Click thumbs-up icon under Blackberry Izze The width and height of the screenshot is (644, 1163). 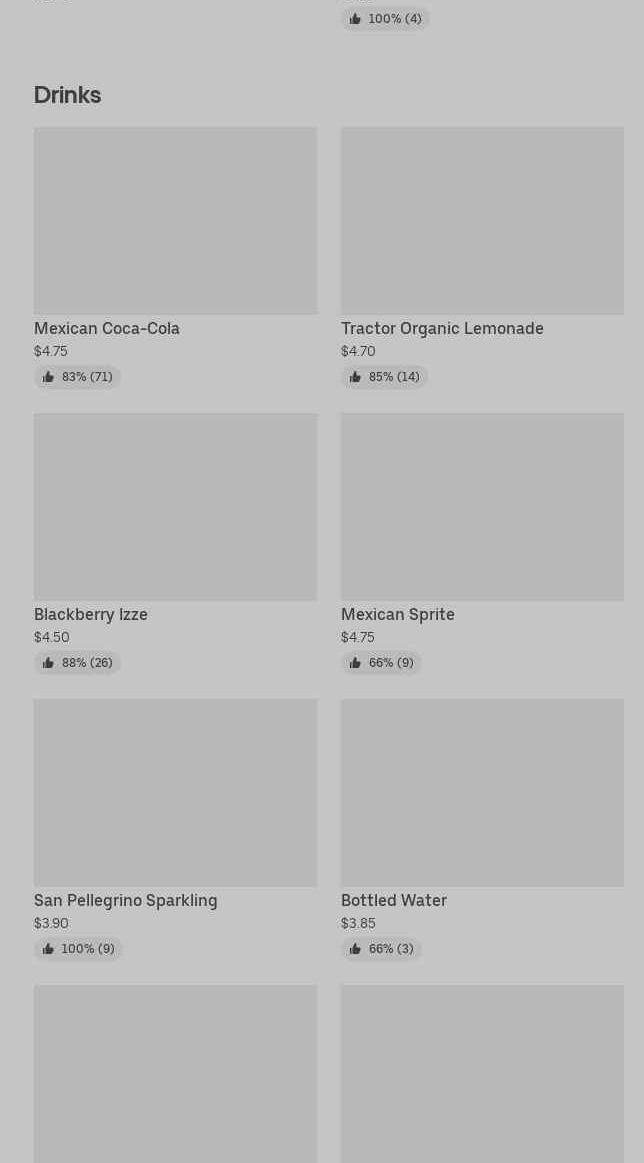click(x=48, y=663)
